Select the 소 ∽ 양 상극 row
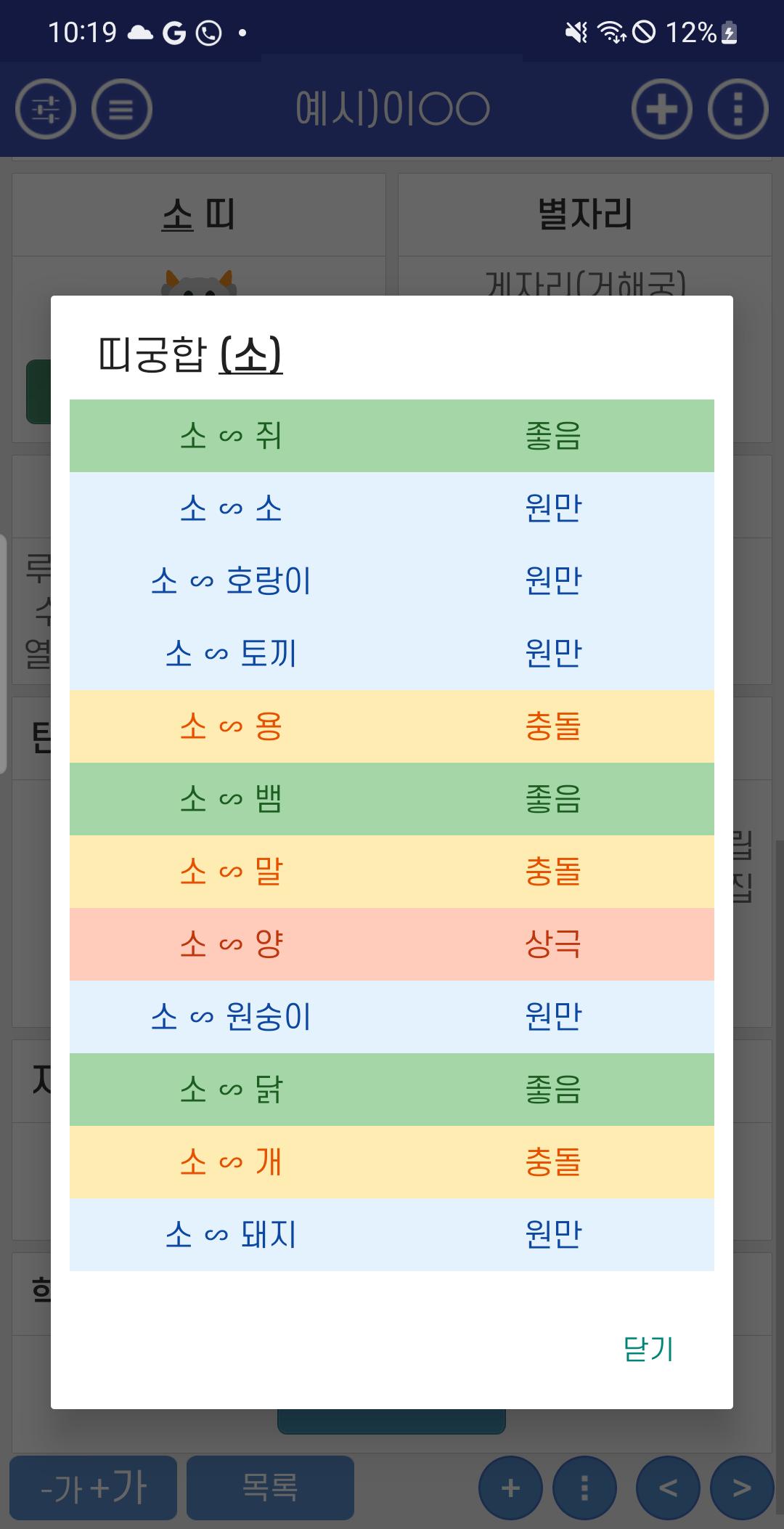This screenshot has height=1529, width=784. (x=392, y=944)
